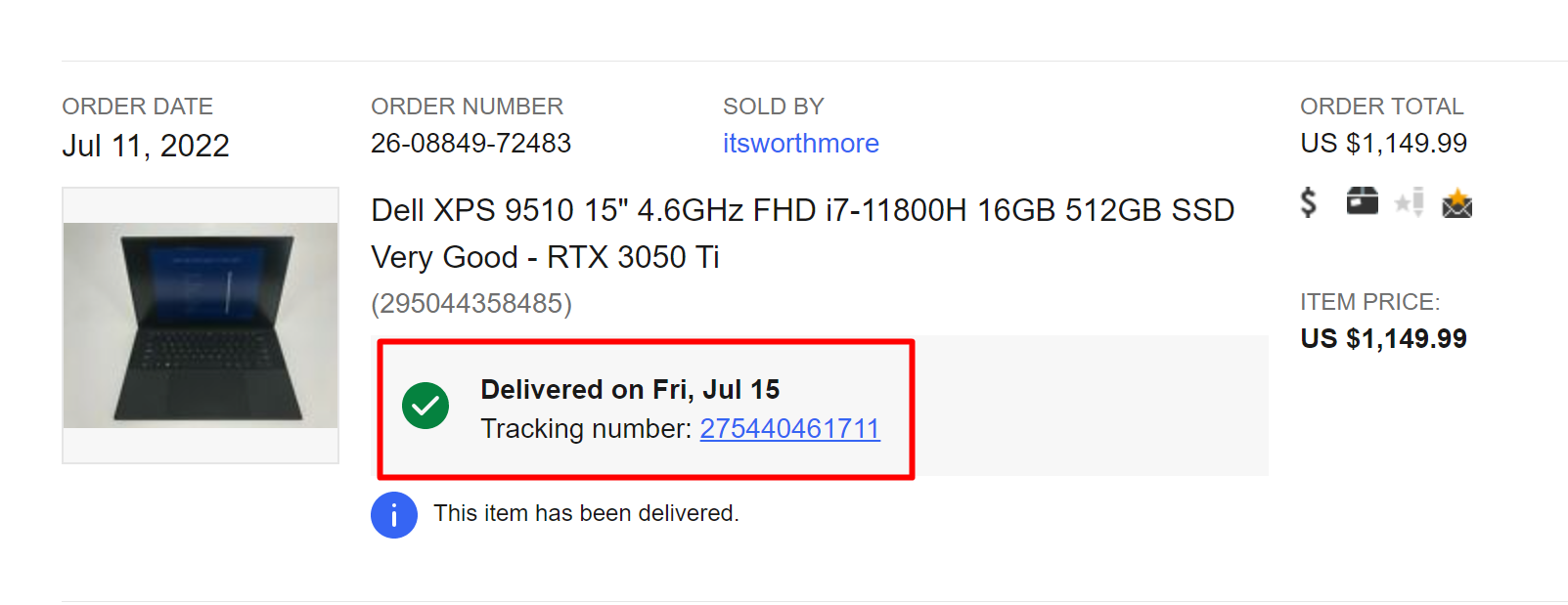Click the Dell XPS 9510 item title

click(802, 233)
